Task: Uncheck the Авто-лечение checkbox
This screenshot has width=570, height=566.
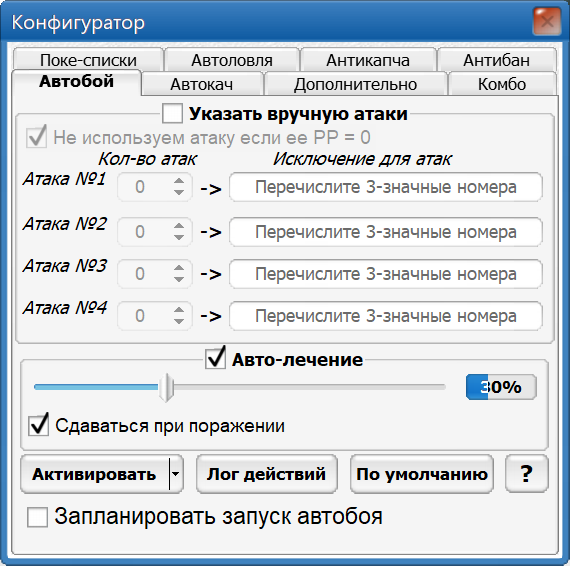Action: tap(215, 358)
